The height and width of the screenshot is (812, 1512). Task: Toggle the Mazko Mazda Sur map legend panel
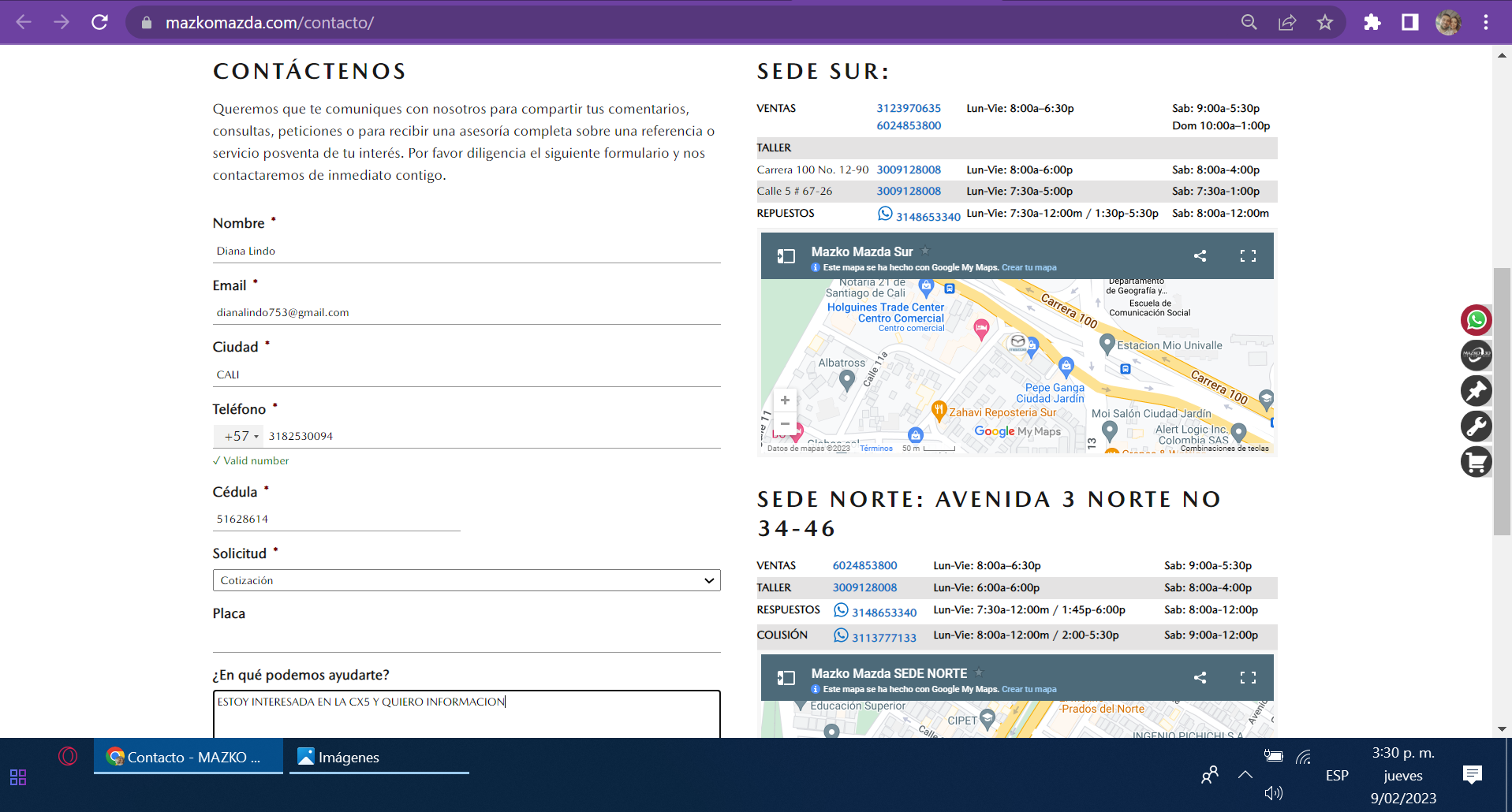(786, 256)
